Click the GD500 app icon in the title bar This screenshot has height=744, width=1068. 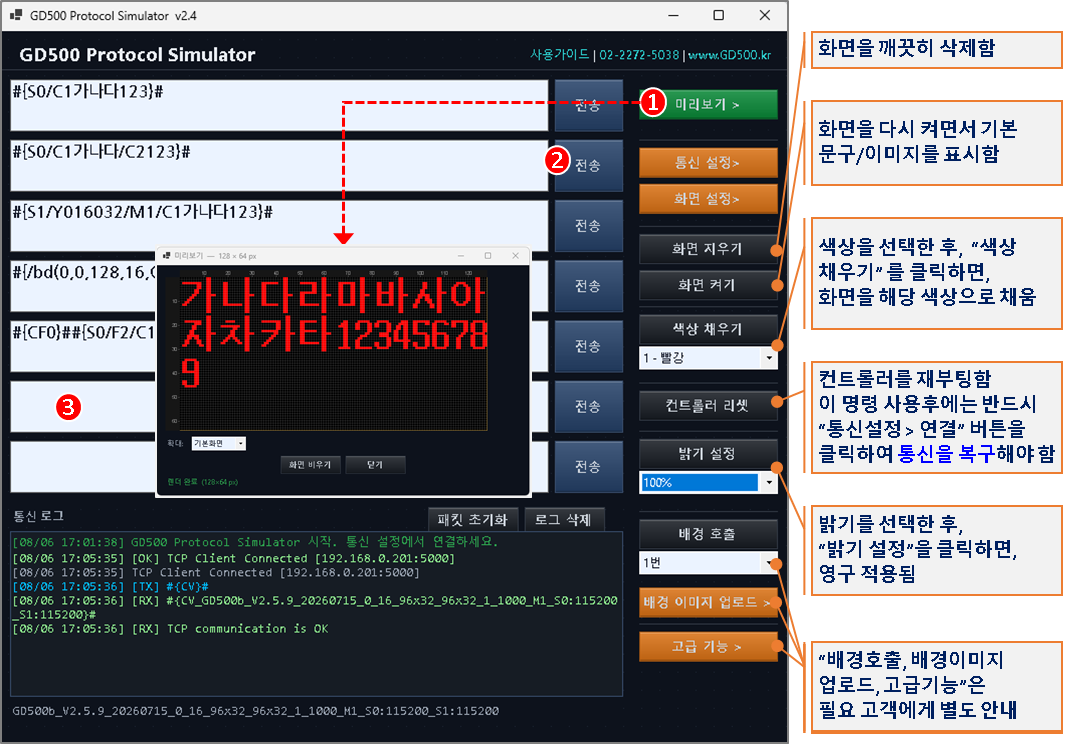(16, 15)
